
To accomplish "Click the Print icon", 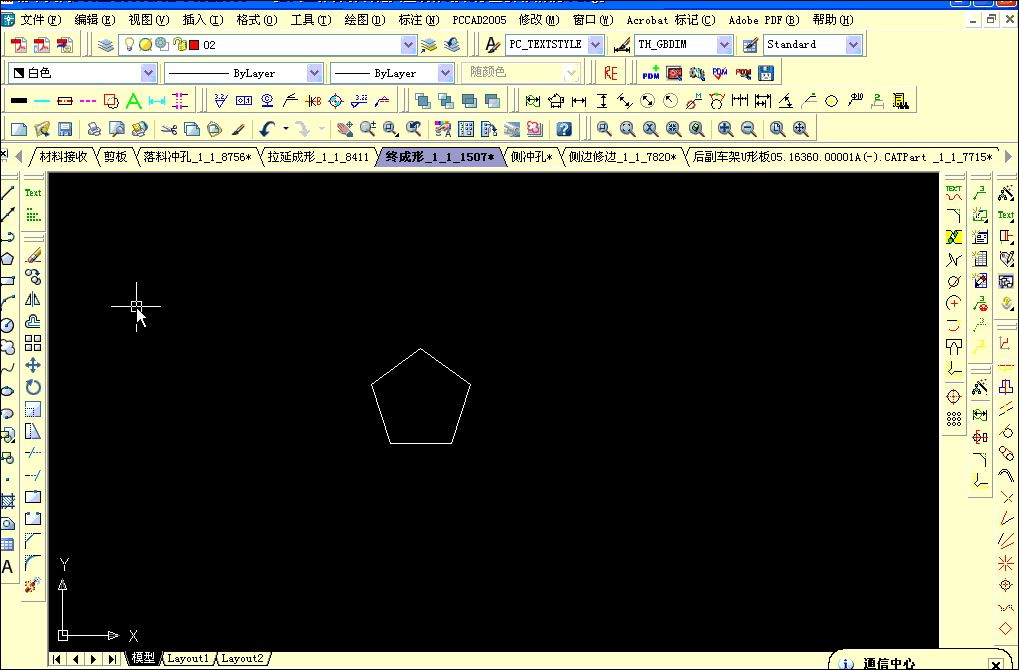I will 93,128.
